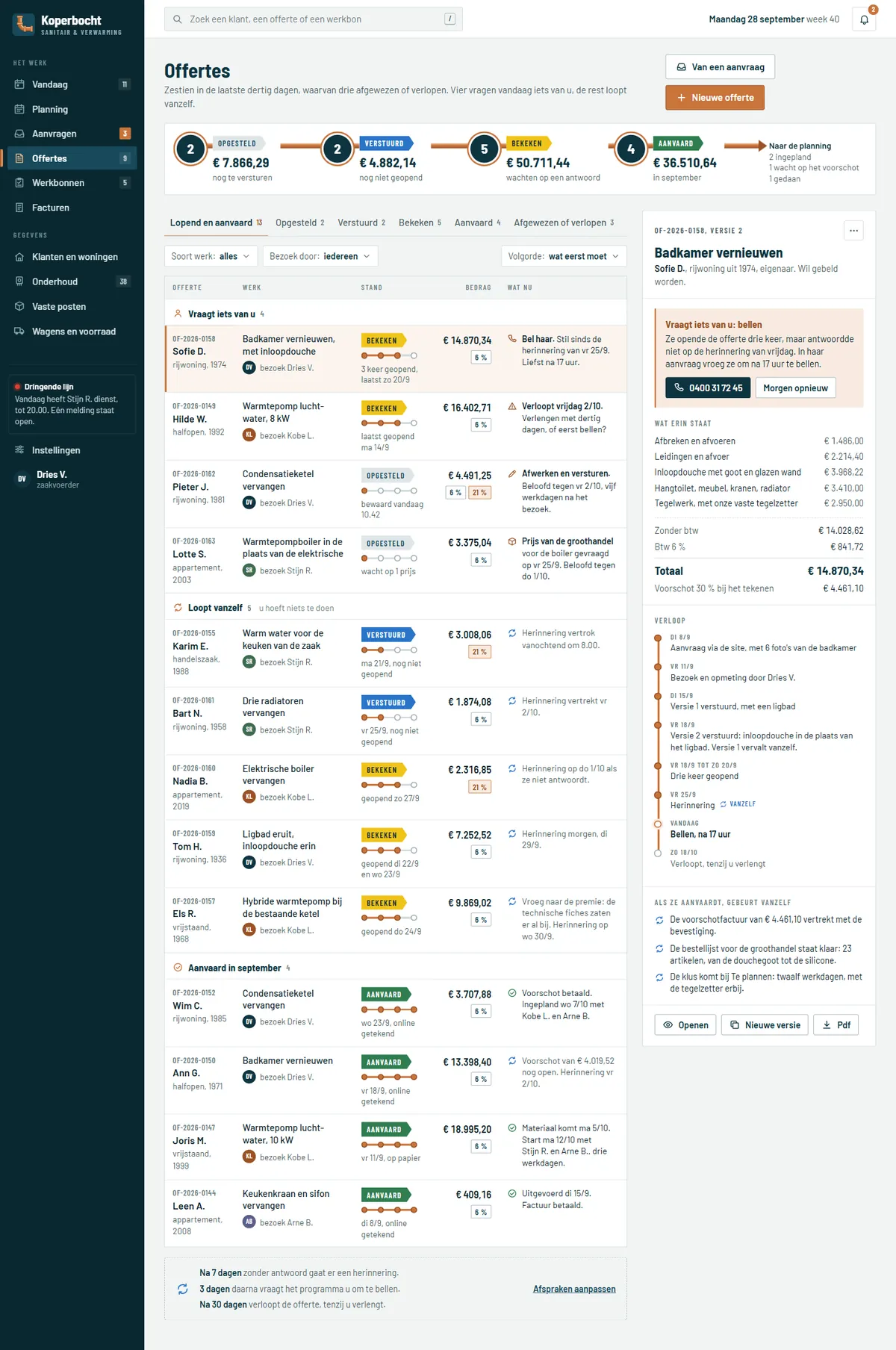896x1350 pixels.
Task: Click the Bekeken pipeline stage with 5
Action: click(x=484, y=149)
